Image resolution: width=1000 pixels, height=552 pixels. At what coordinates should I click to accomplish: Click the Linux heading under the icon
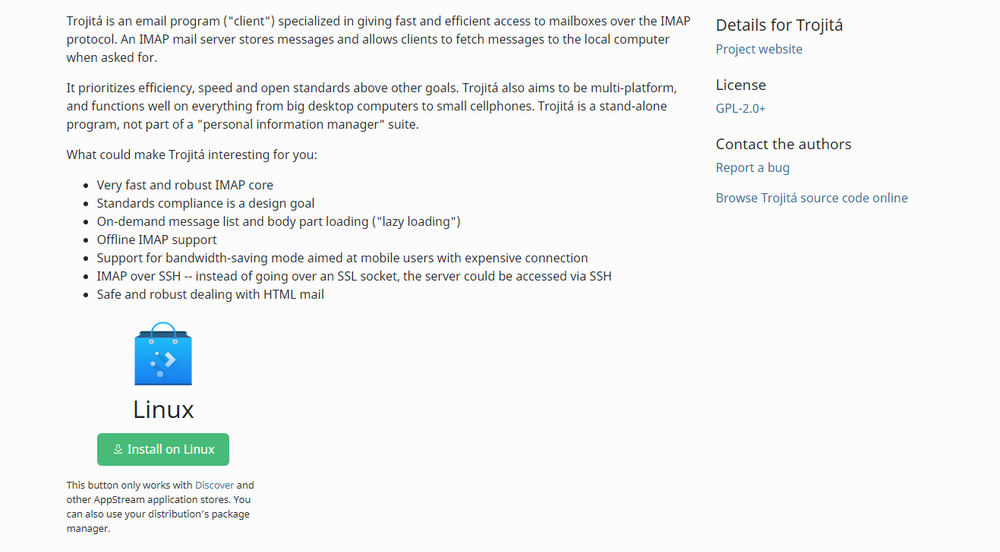tap(163, 409)
